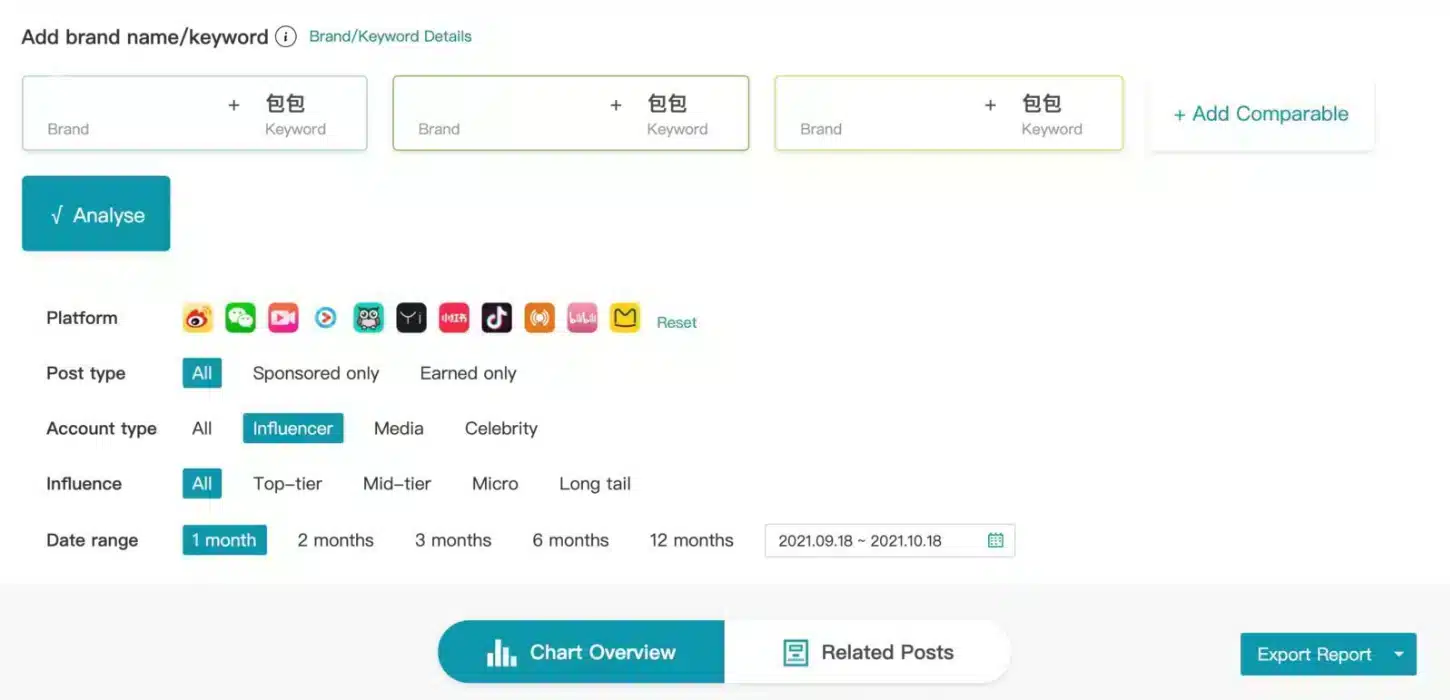Select the Douyin music note icon
Viewport: 1450px width, 700px height.
497,318
